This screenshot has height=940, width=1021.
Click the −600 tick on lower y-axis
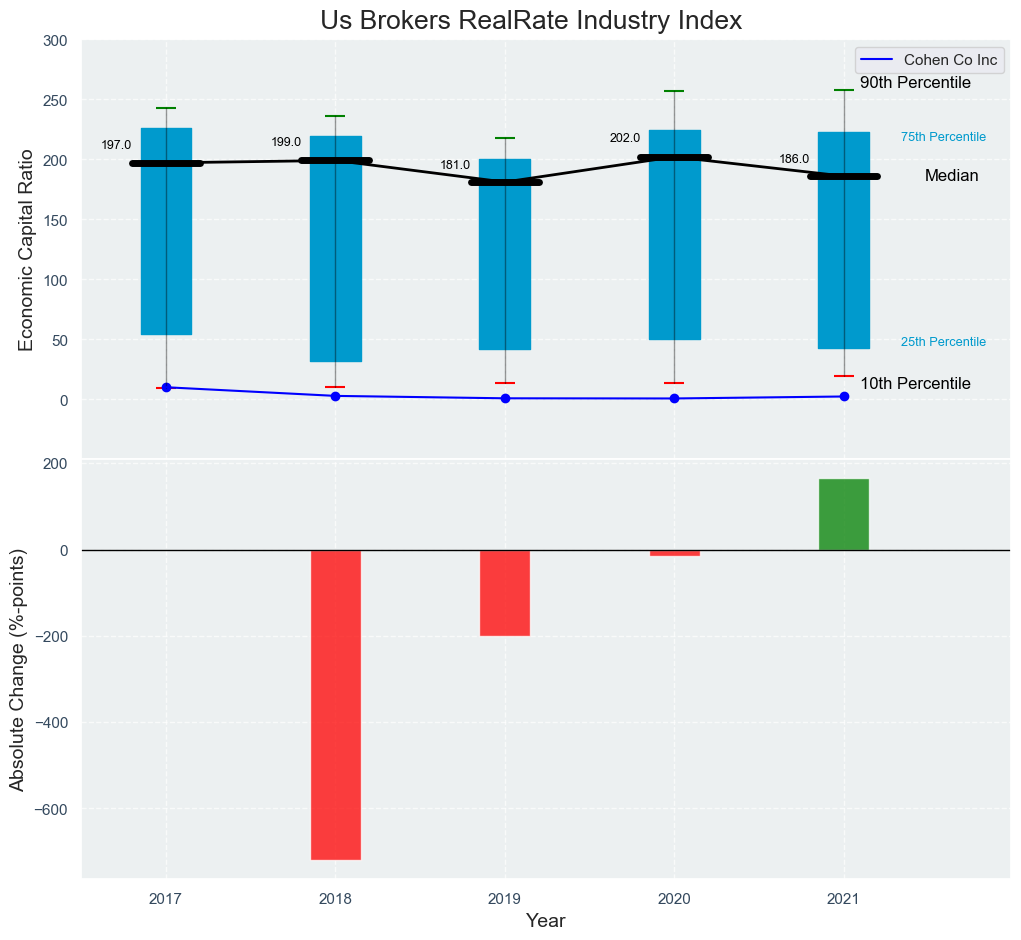(x=50, y=809)
